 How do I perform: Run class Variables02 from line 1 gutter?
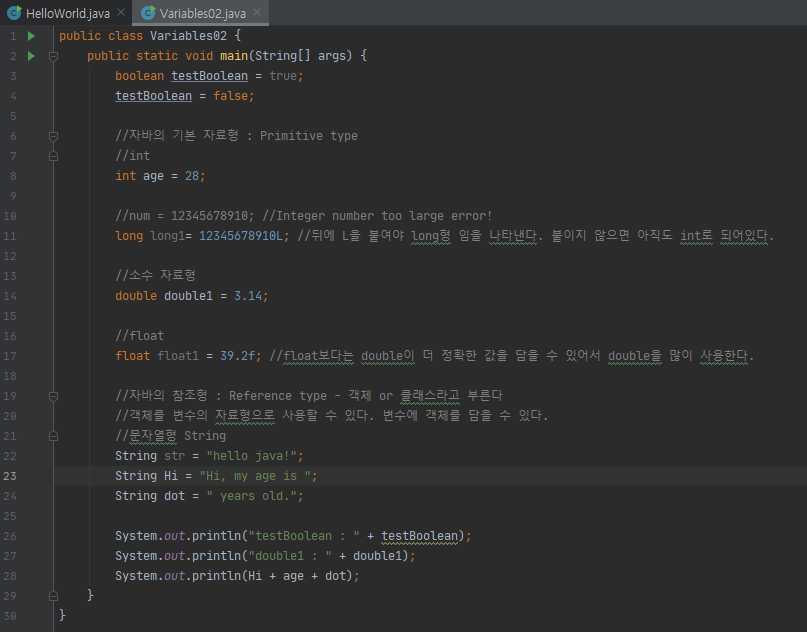click(x=31, y=36)
